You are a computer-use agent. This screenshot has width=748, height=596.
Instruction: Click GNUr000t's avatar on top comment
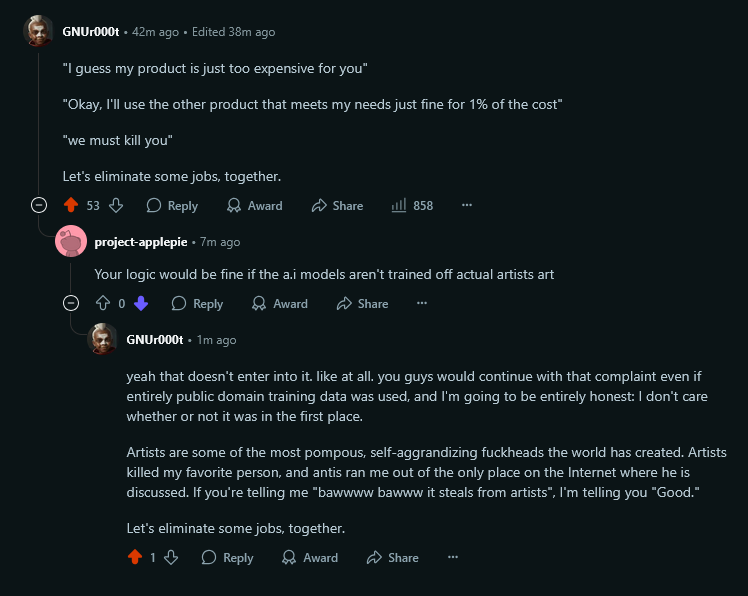(39, 32)
